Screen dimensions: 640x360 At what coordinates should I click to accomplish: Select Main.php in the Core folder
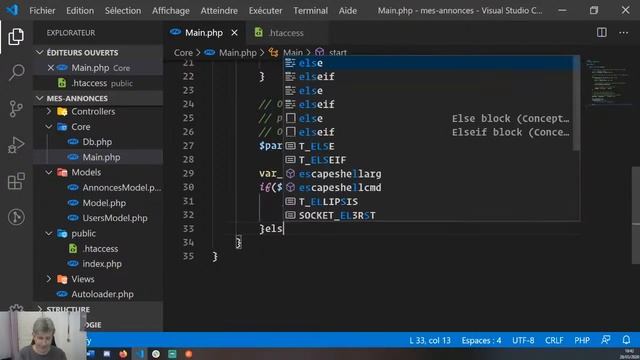pos(98,157)
